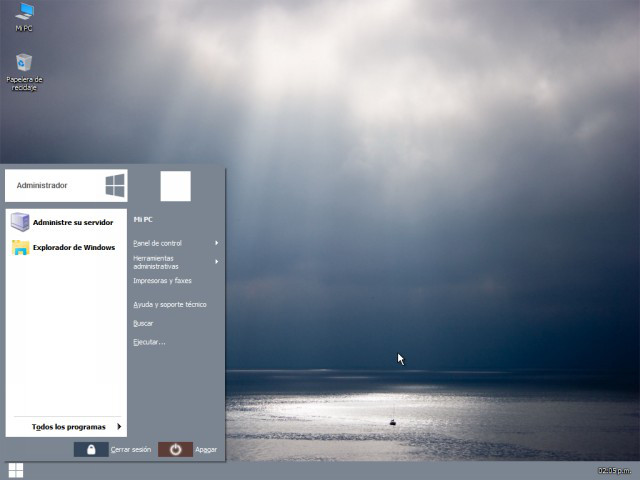Open the Mi PC desktop icon
This screenshot has width=640, height=480.
coord(24,17)
